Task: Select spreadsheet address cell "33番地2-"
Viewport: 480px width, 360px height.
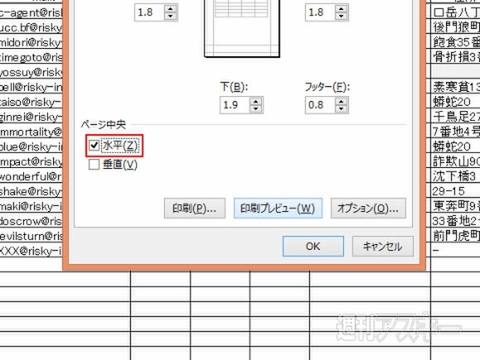Action: [x=455, y=221]
